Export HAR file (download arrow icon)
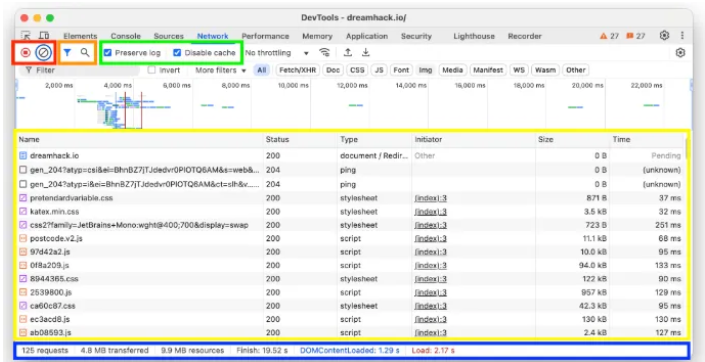The width and height of the screenshot is (705, 362). coord(366,53)
